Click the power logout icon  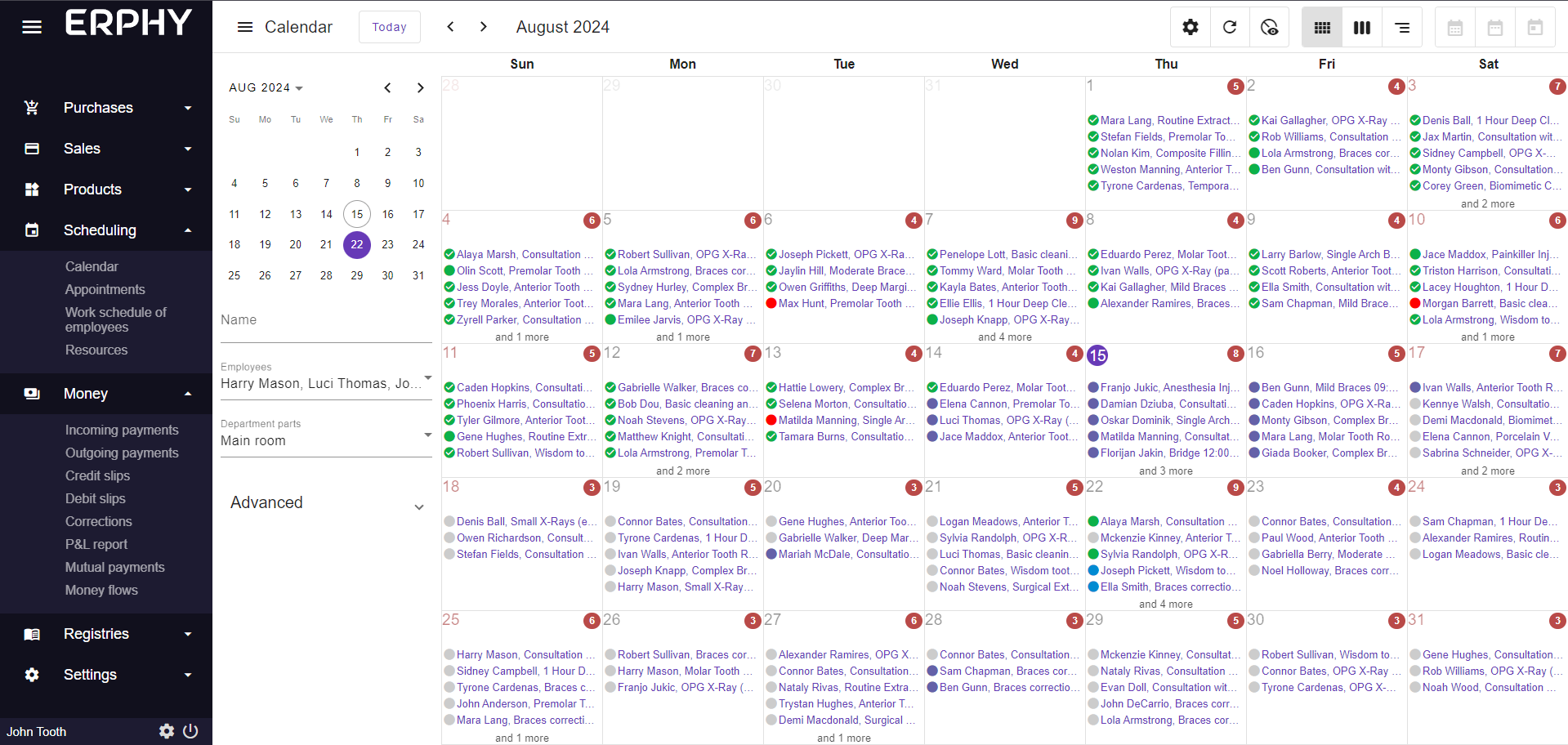click(190, 731)
